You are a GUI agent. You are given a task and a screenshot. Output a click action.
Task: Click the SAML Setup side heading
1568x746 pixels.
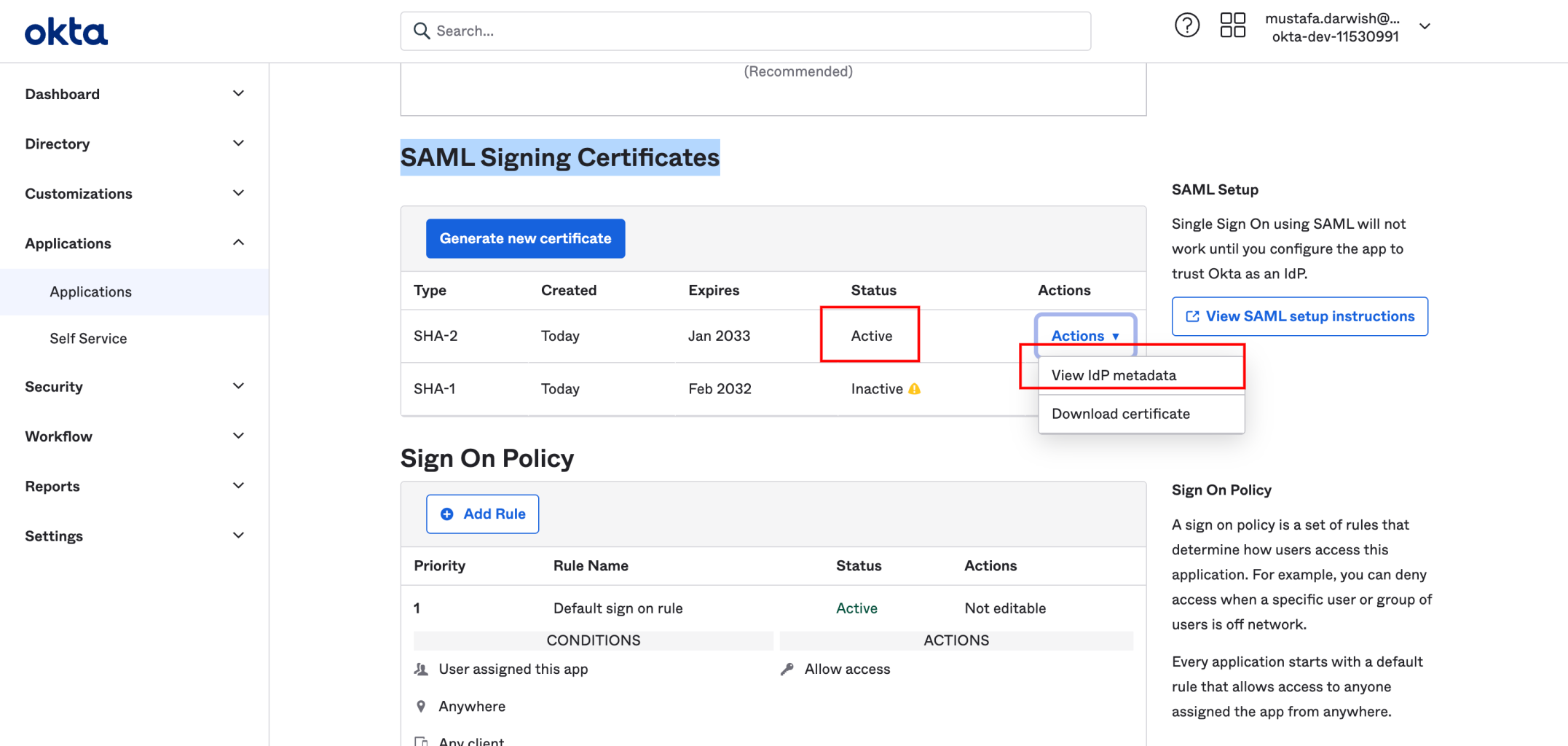1215,189
